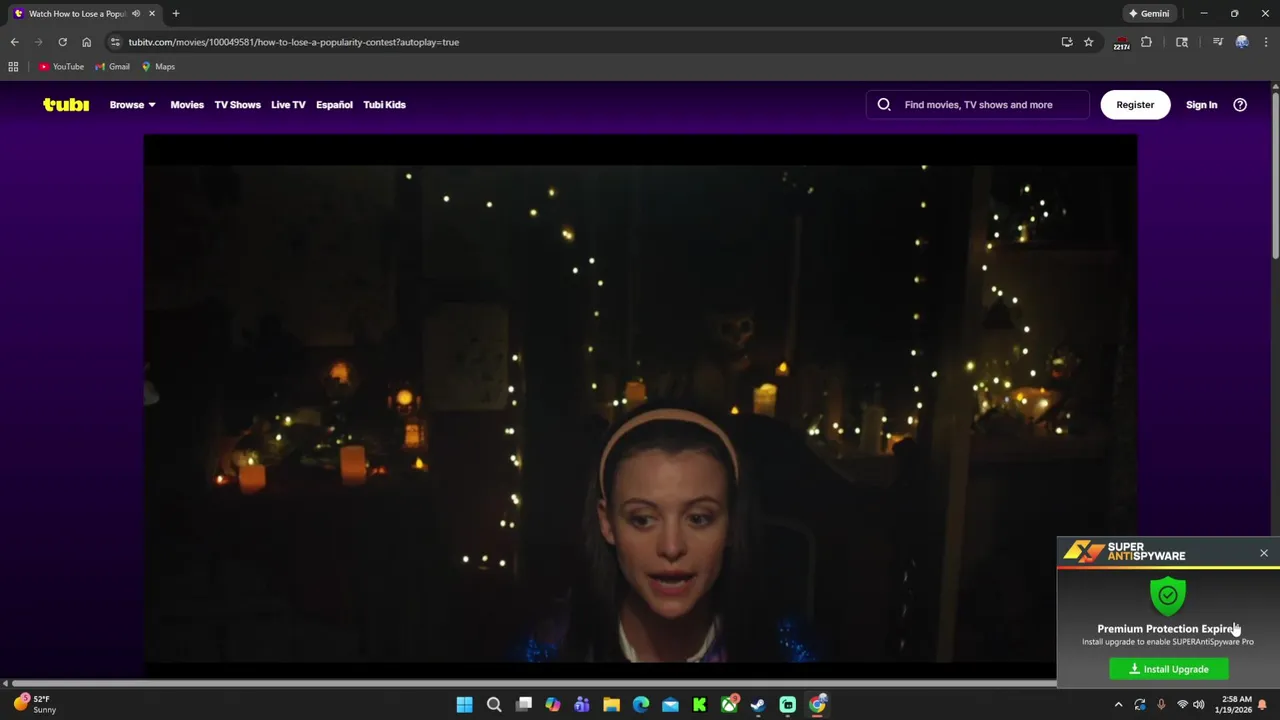The image size is (1280, 720).
Task: Bookmark this tab with the star icon
Action: 1089,42
